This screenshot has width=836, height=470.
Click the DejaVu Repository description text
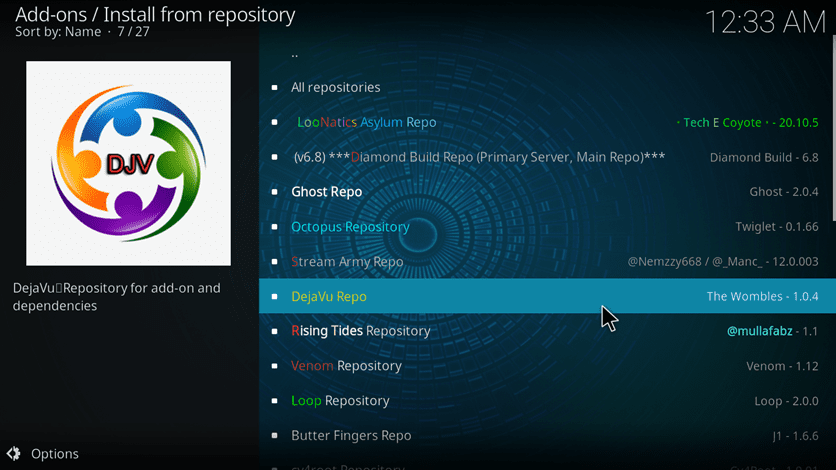(x=117, y=297)
